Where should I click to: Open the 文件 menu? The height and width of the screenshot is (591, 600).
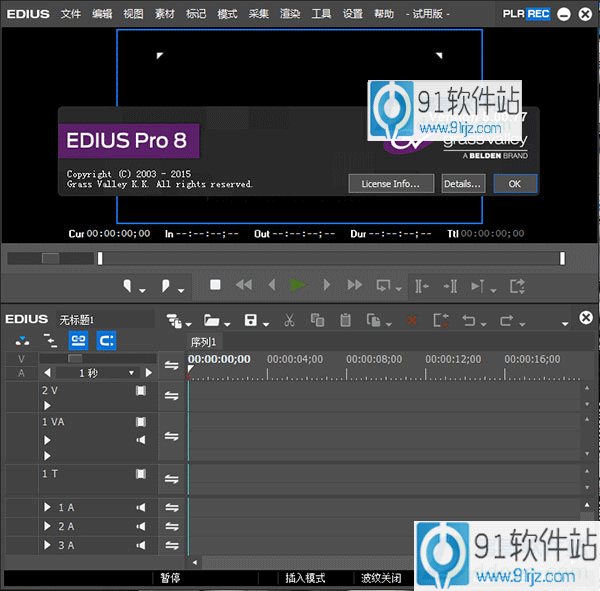coord(70,14)
